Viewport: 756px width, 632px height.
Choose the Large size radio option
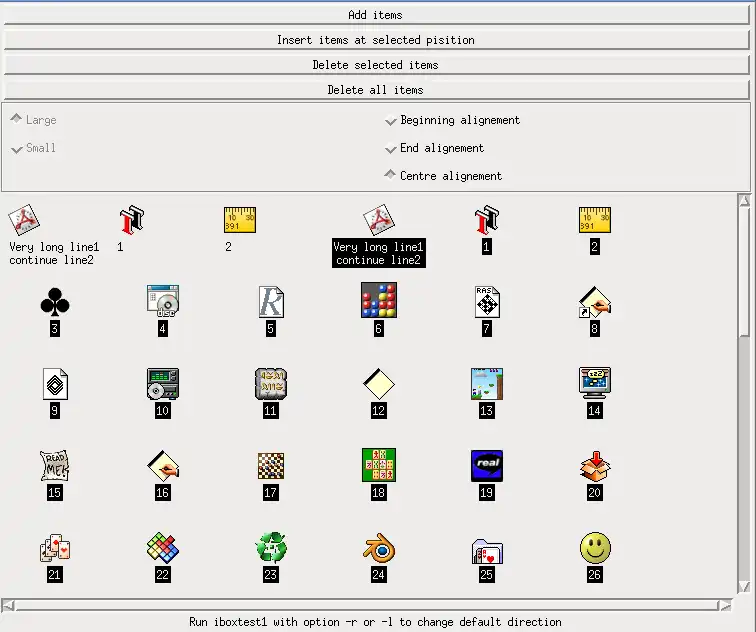[x=34, y=120]
